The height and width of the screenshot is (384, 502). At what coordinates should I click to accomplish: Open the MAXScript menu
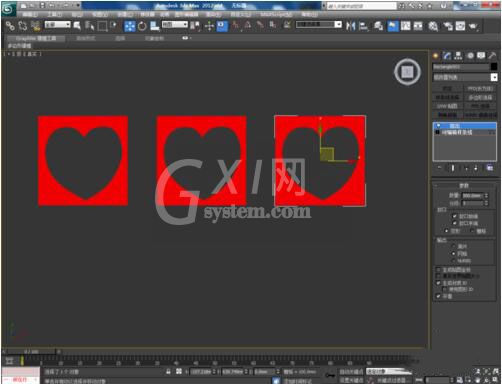click(276, 15)
